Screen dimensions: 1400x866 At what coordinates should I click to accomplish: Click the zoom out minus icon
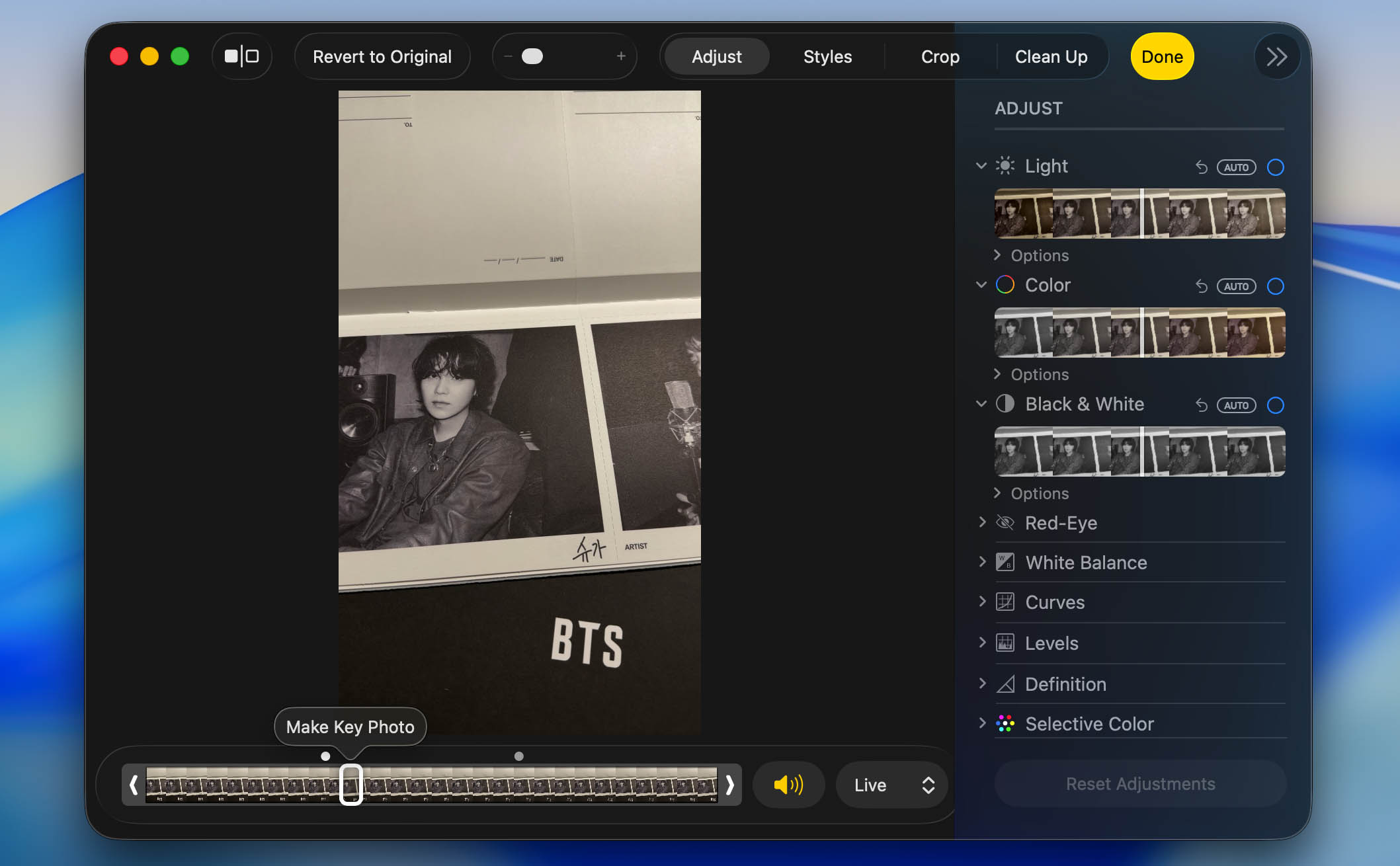tap(508, 57)
